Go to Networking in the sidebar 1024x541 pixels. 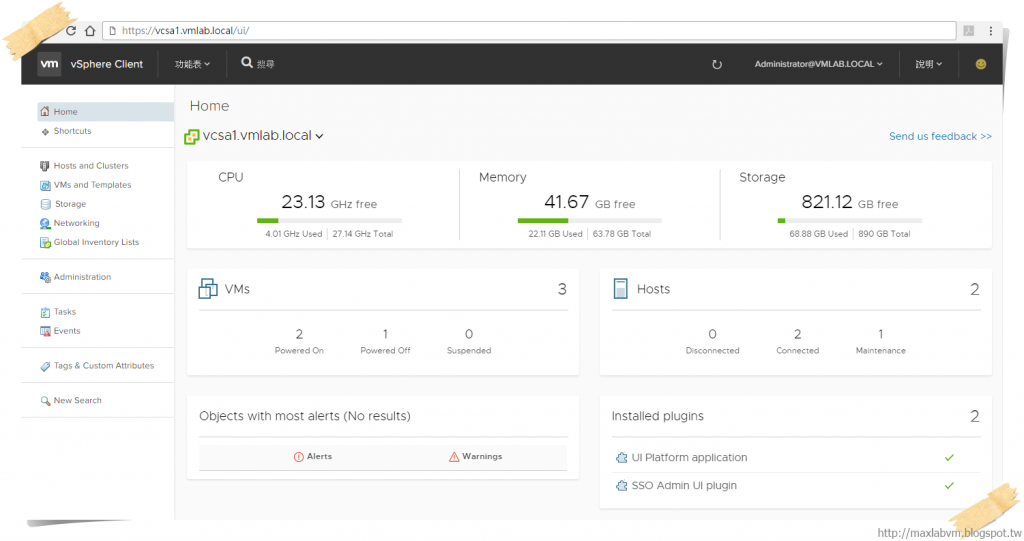(x=76, y=223)
